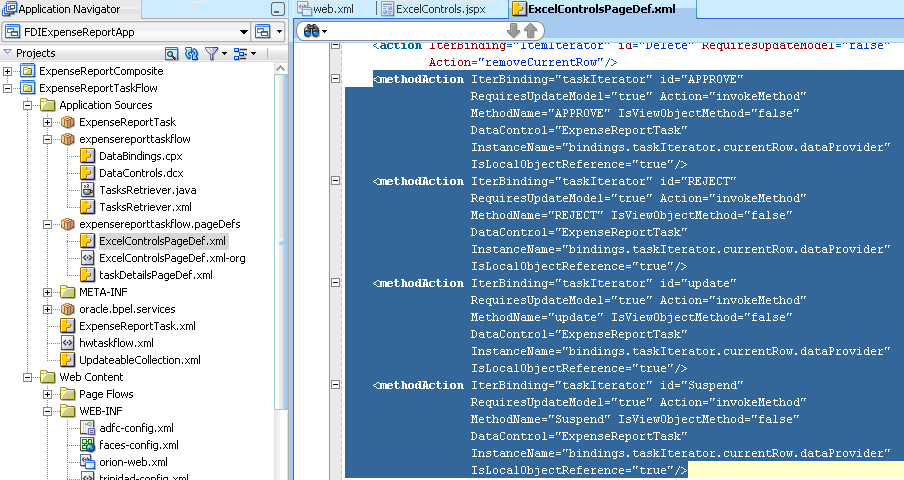Click the navigator display options icon
The height and width of the screenshot is (480, 904).
(240, 54)
